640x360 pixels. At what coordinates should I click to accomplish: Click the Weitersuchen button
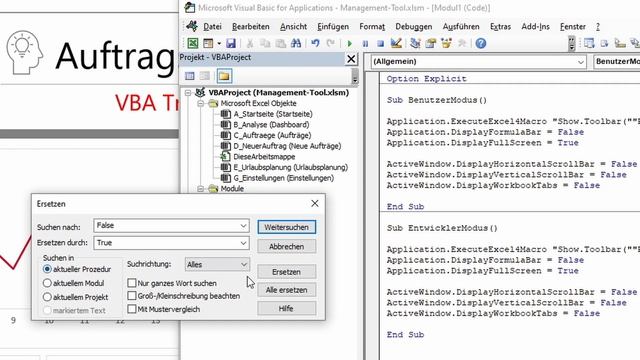(x=287, y=227)
